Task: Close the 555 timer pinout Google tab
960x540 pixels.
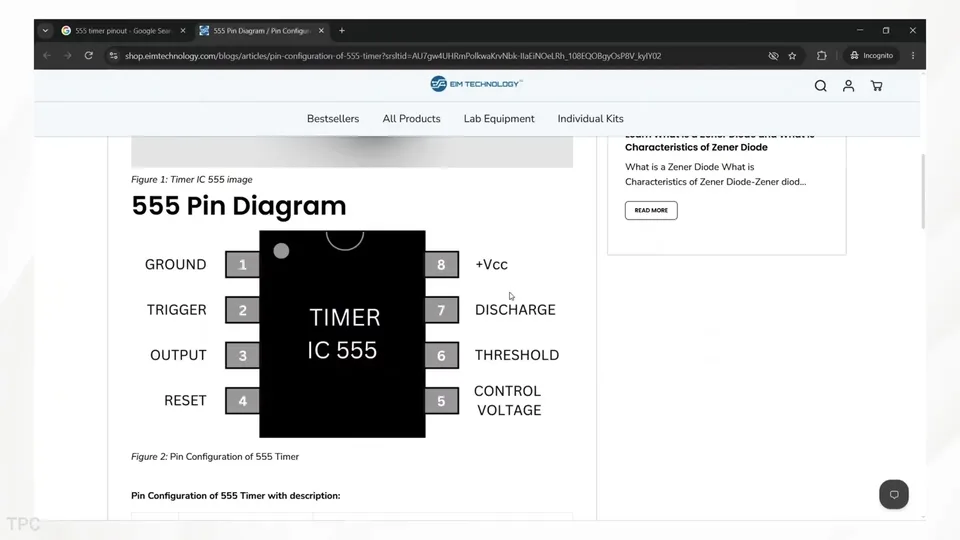Action: 182,31
